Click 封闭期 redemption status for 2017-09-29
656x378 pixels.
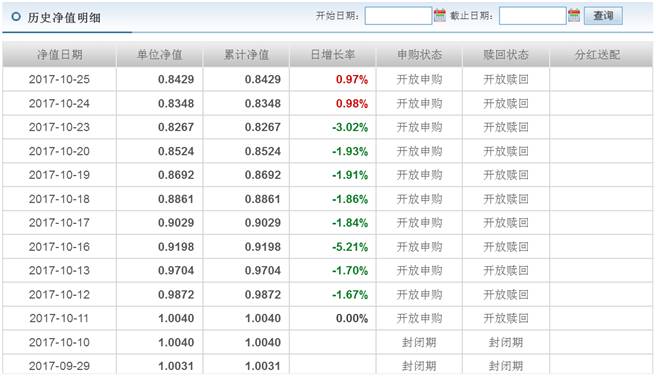(x=506, y=366)
